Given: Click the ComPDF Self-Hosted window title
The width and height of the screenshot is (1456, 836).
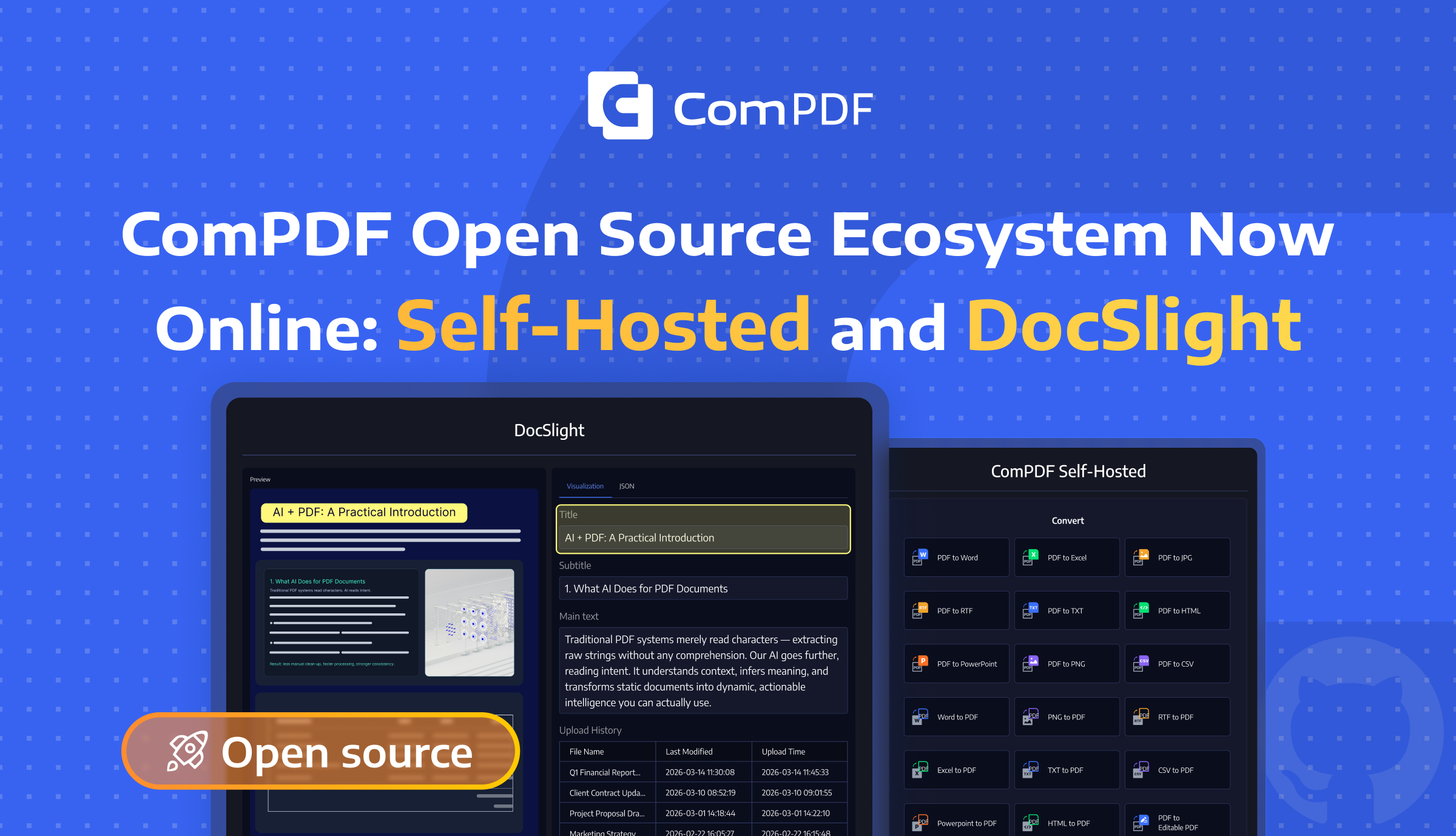Looking at the screenshot, I should click(1068, 471).
